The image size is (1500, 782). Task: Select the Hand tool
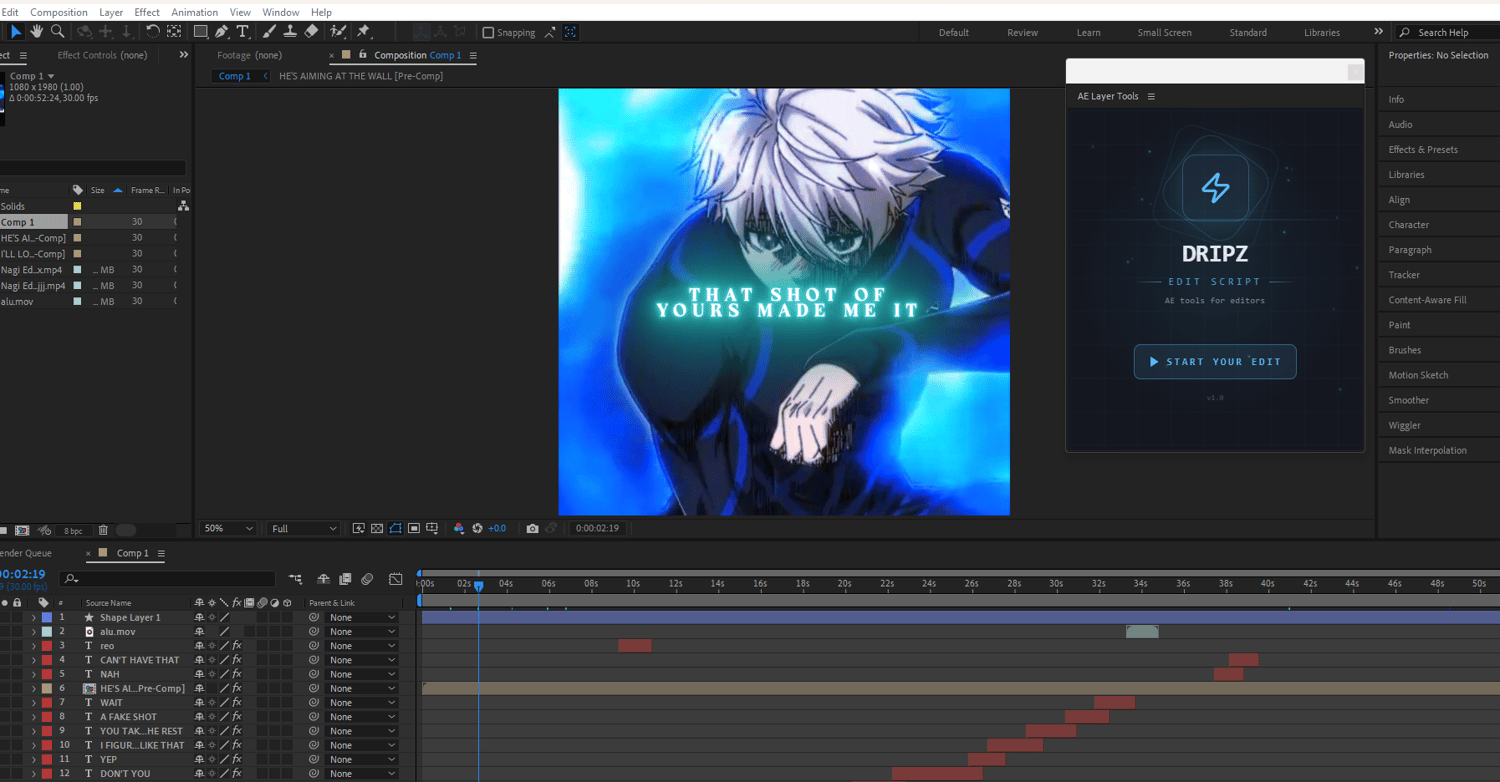[x=37, y=32]
